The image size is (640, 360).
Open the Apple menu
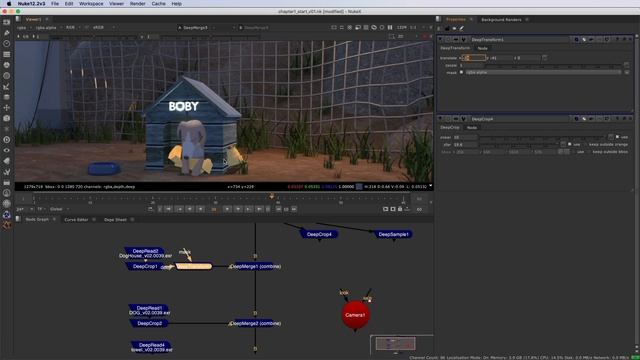tap(9, 4)
